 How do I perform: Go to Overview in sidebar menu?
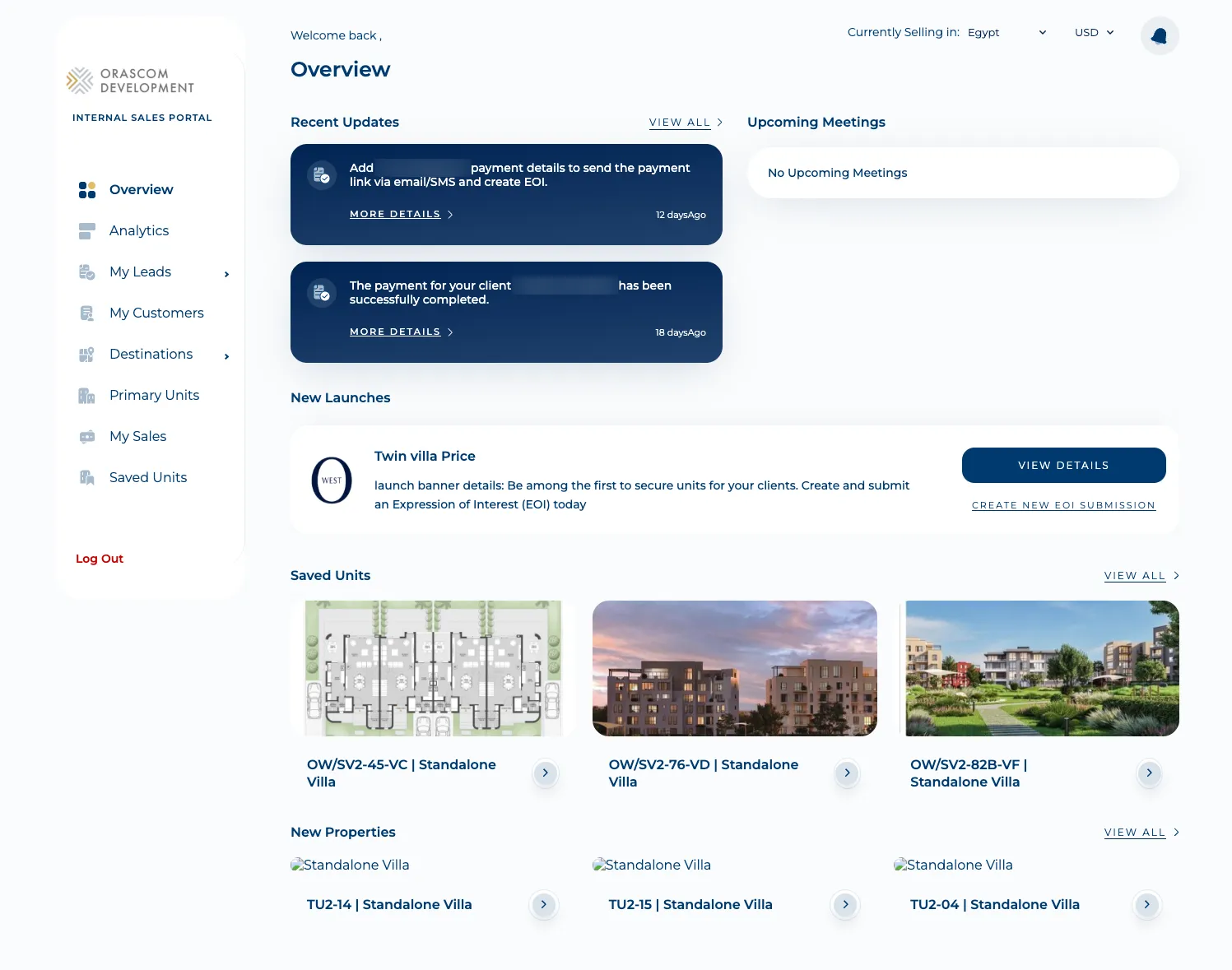point(142,190)
